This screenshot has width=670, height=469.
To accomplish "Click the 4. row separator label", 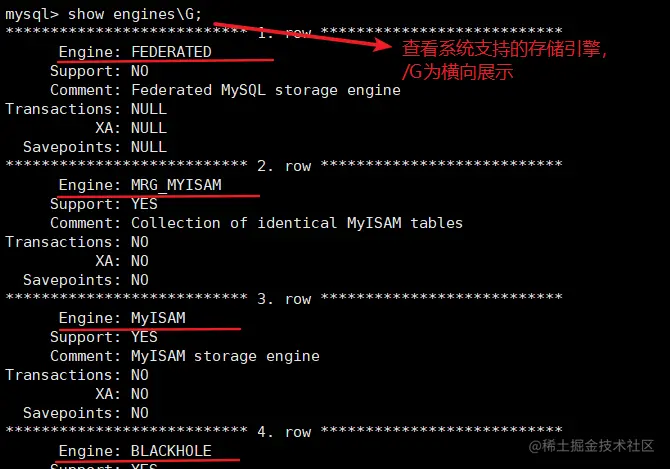I will (284, 432).
